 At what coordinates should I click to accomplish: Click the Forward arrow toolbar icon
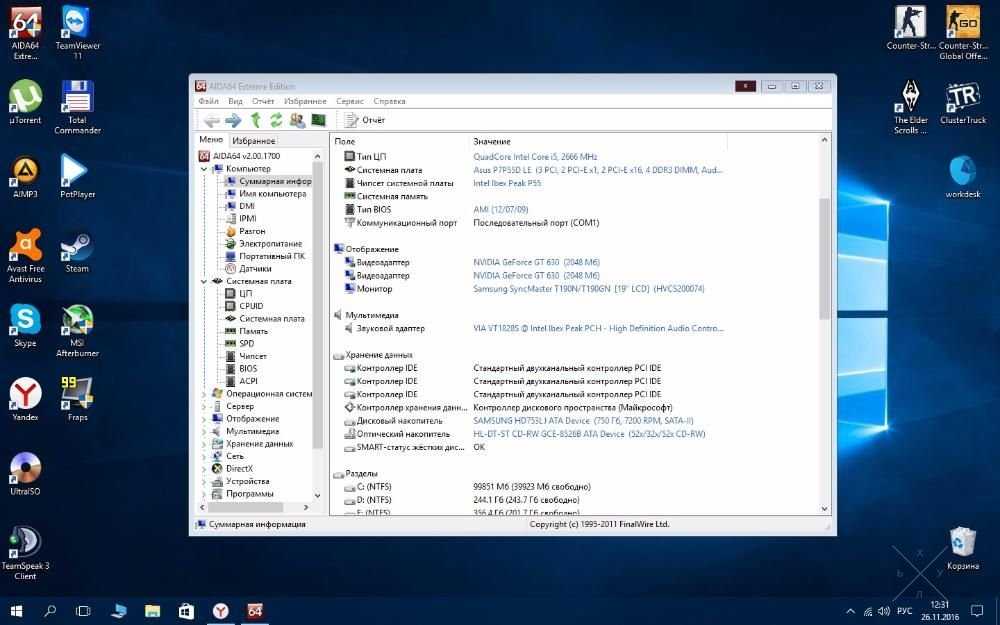[233, 120]
